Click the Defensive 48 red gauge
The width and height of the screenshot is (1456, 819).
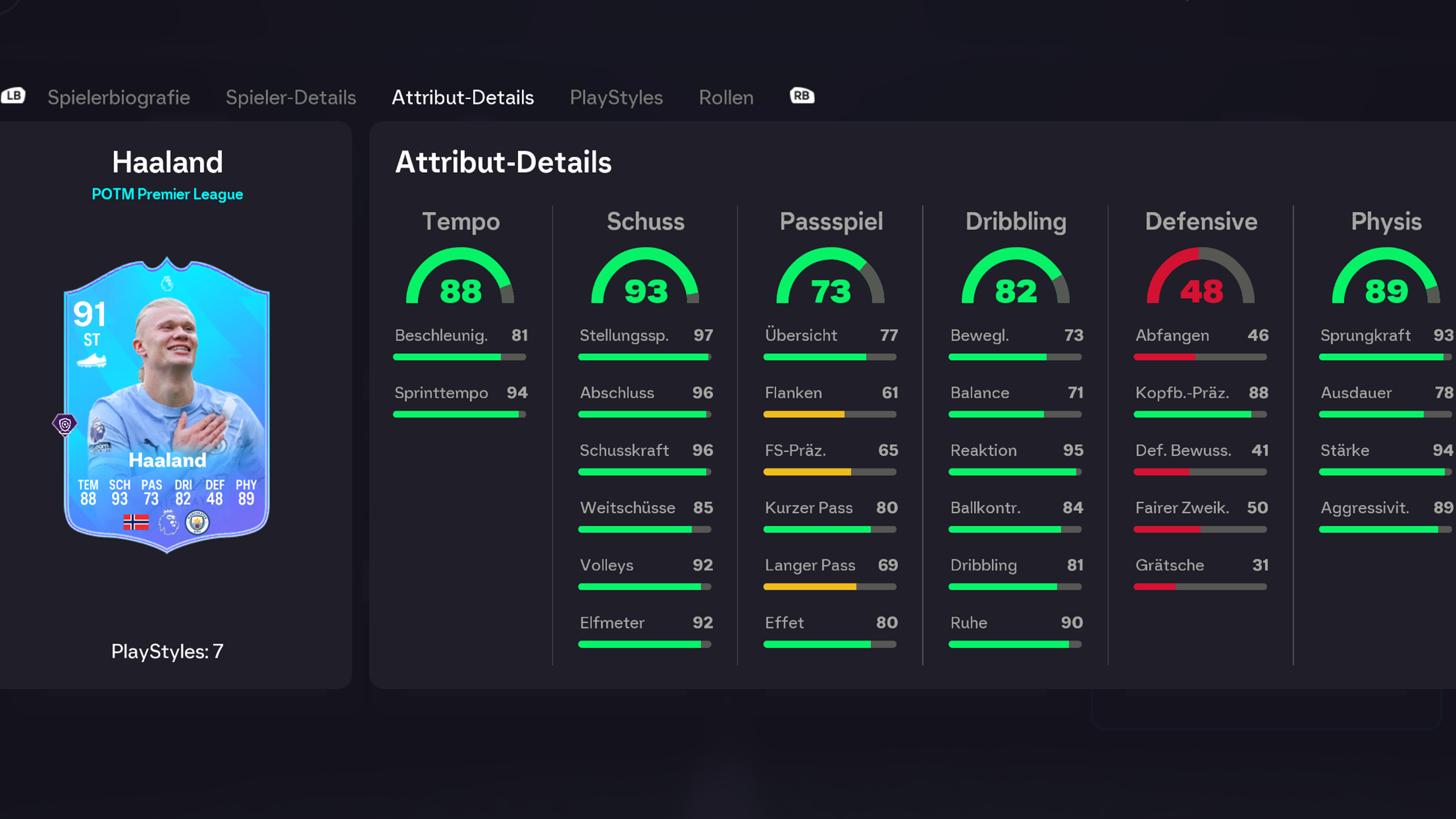pos(1201,279)
